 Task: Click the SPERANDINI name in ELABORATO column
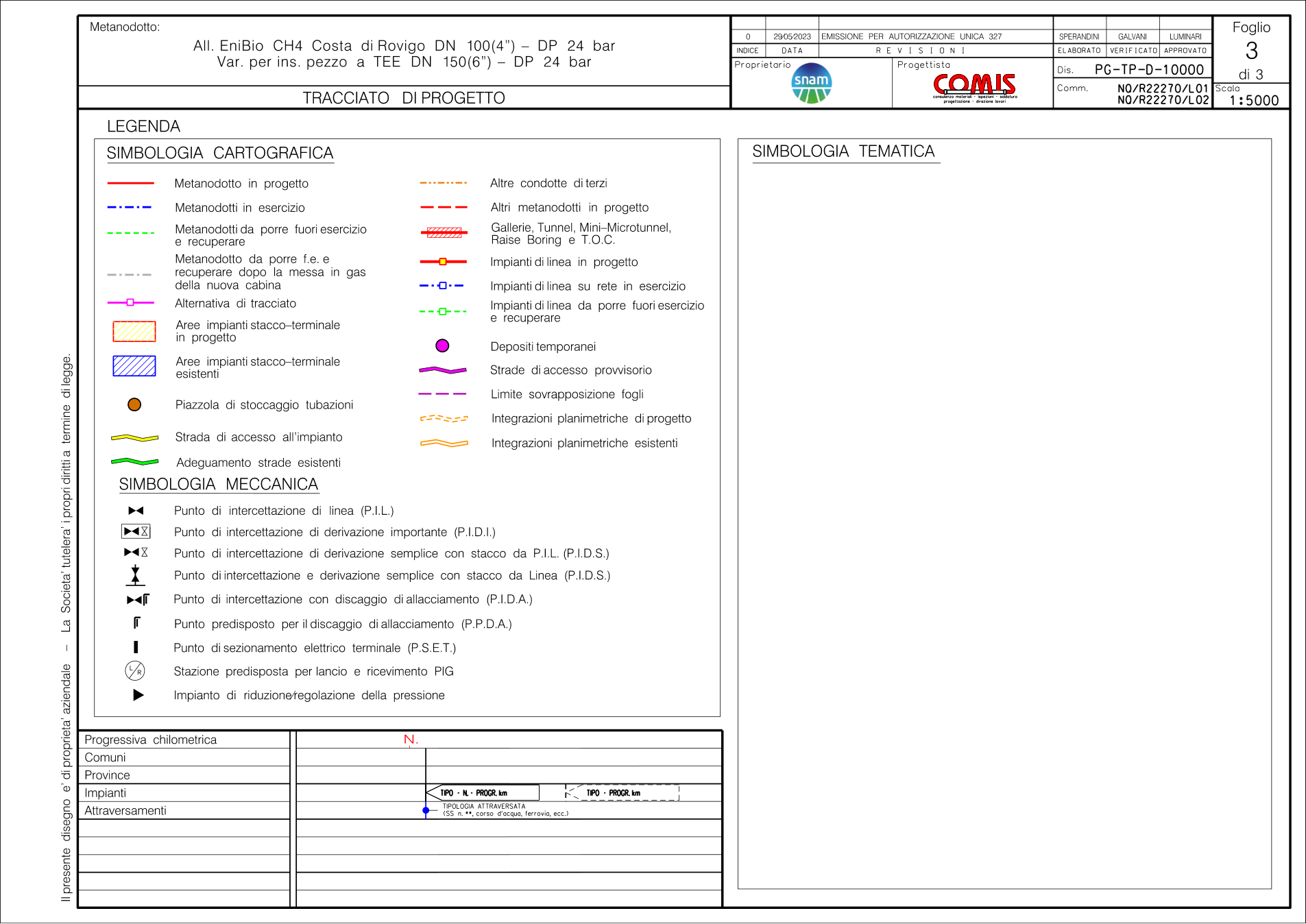(1079, 36)
